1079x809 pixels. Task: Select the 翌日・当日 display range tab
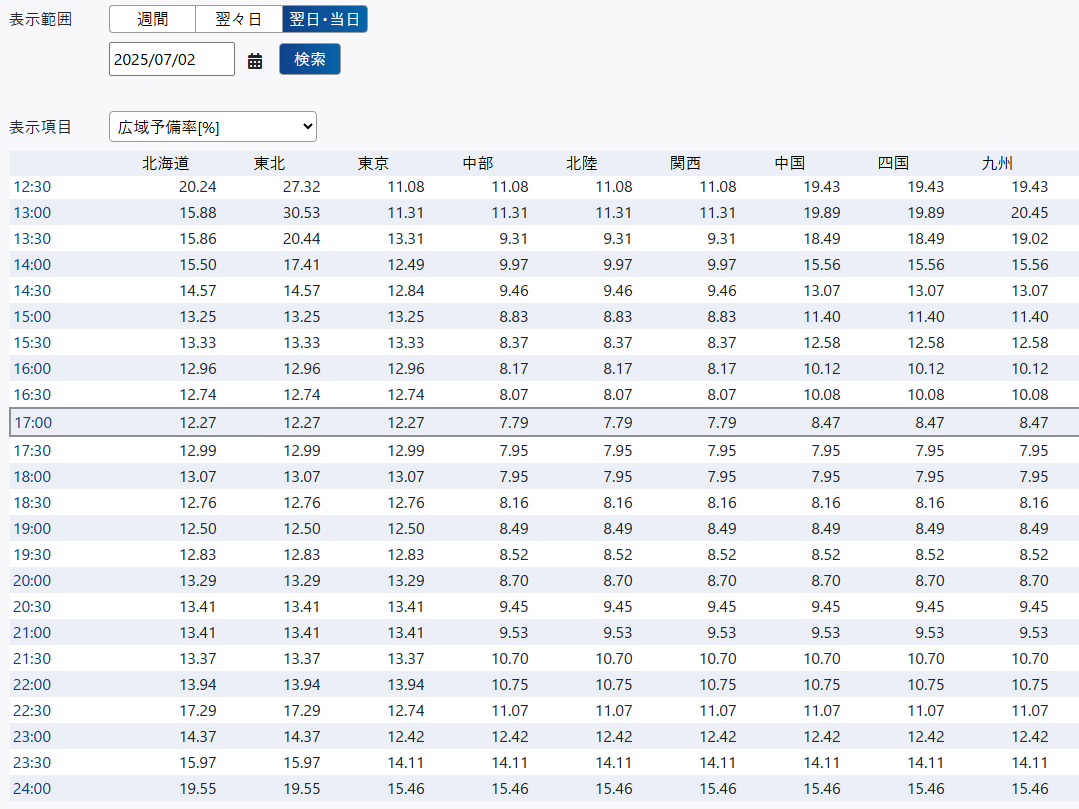325,19
